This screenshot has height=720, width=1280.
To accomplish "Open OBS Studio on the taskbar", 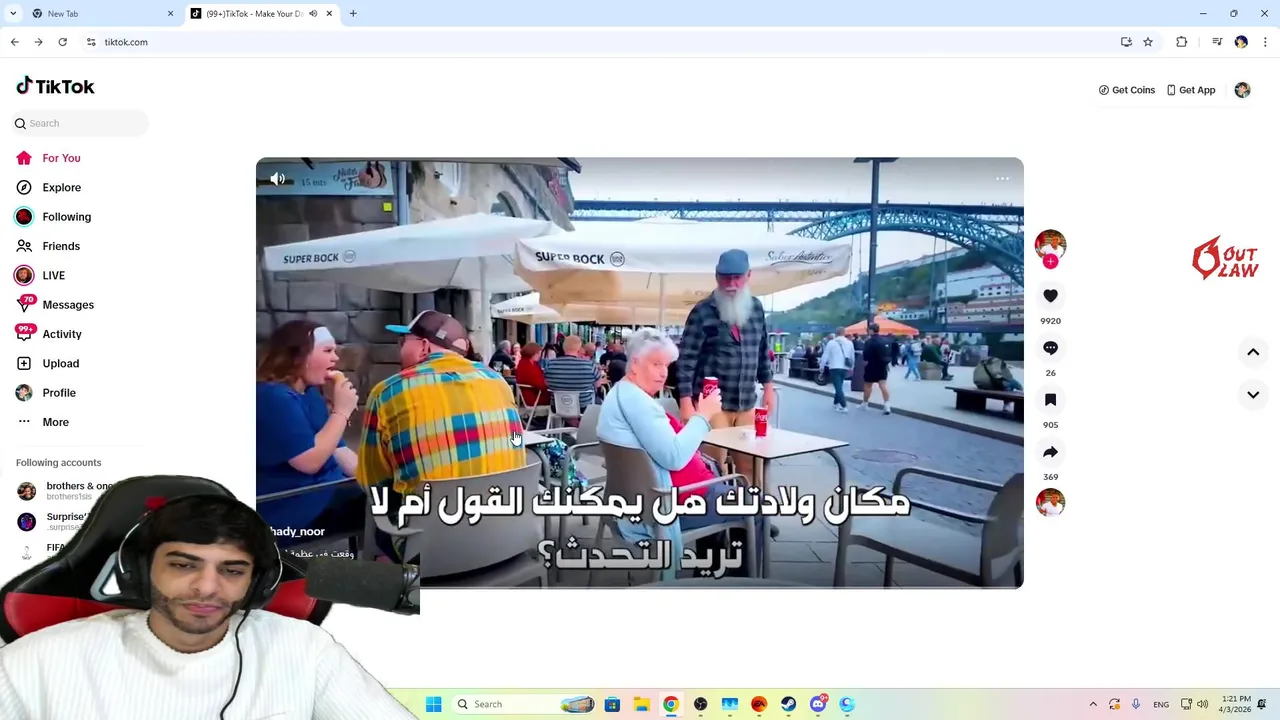I will [x=700, y=704].
